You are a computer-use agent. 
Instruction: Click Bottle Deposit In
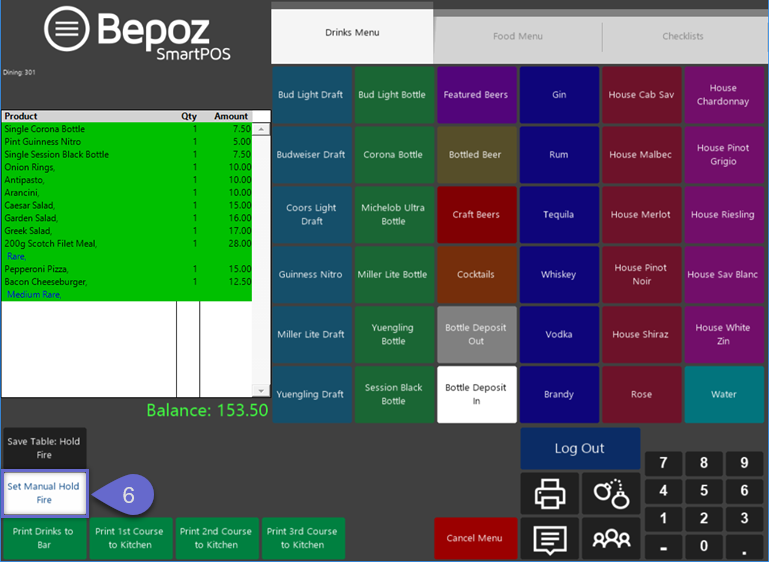click(x=477, y=394)
